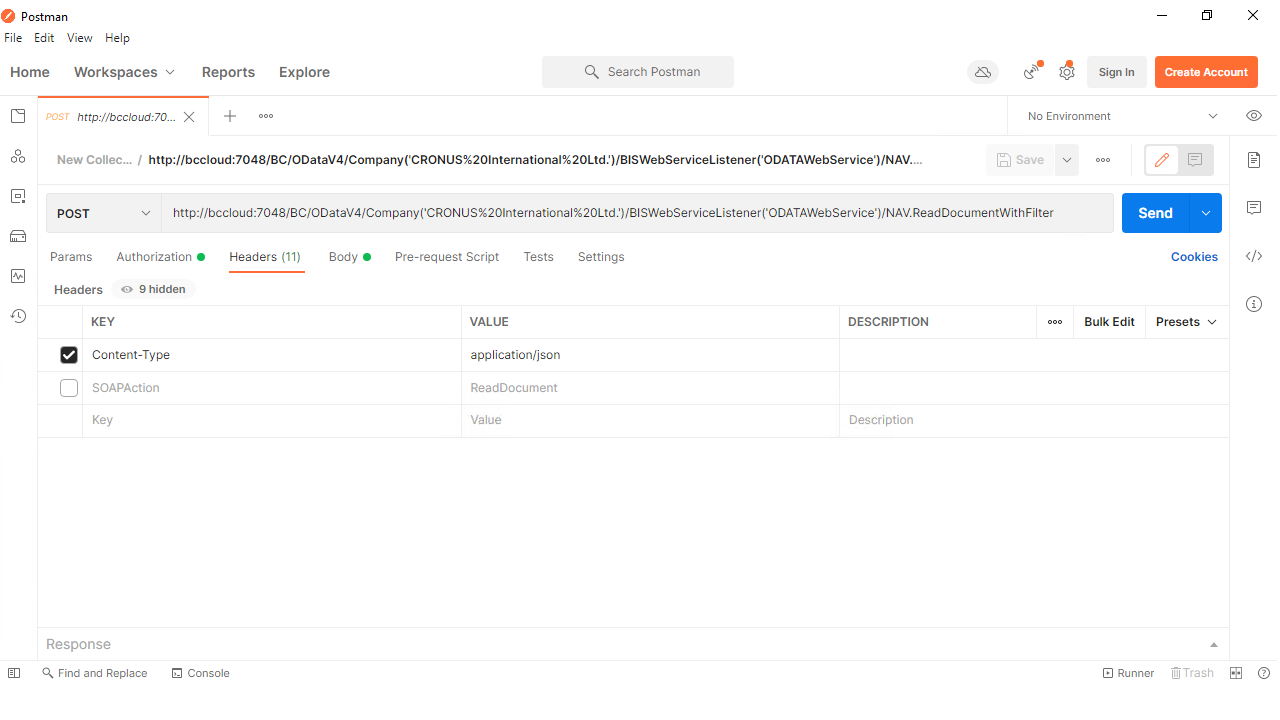Switch to the Settings request tab

tap(601, 257)
